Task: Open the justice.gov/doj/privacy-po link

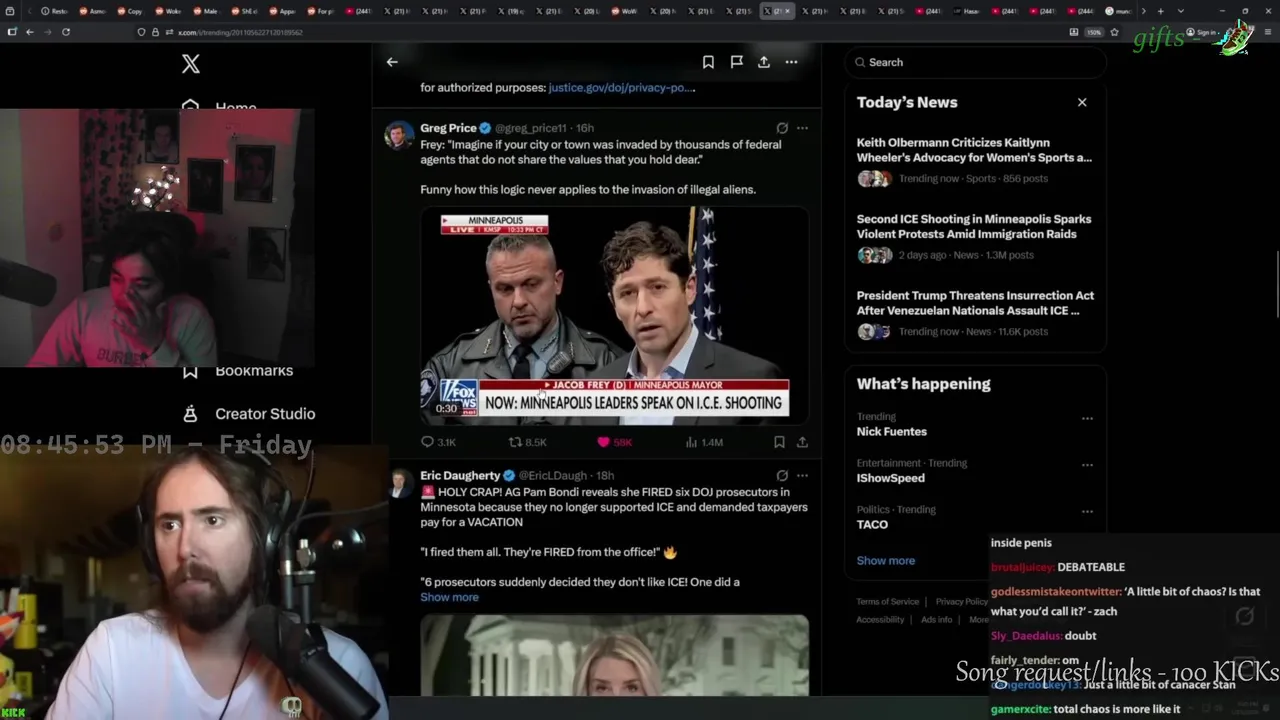Action: click(621, 88)
